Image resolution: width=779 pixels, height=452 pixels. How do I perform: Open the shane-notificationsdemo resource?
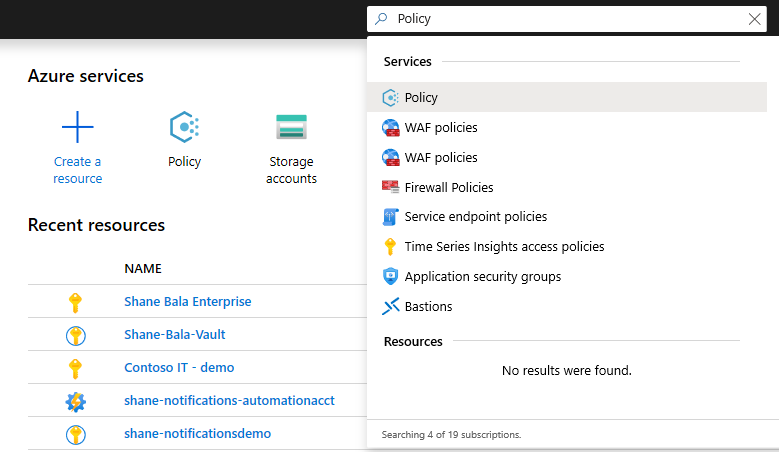click(198, 434)
